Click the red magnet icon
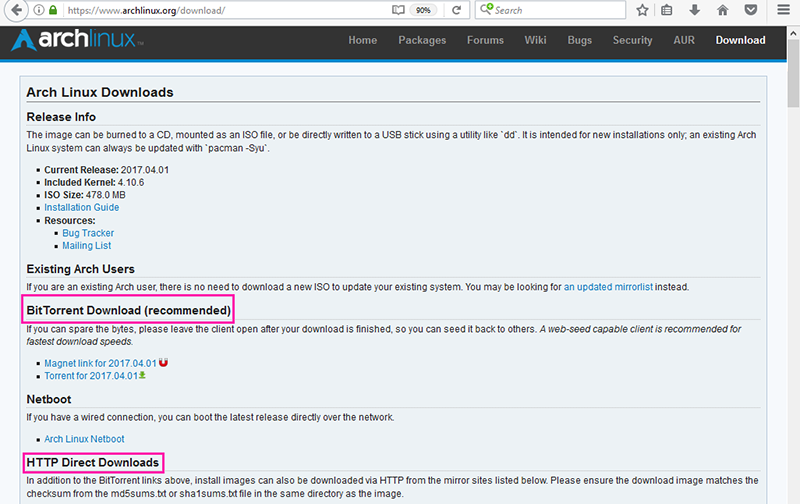The height and width of the screenshot is (504, 800). click(163, 363)
